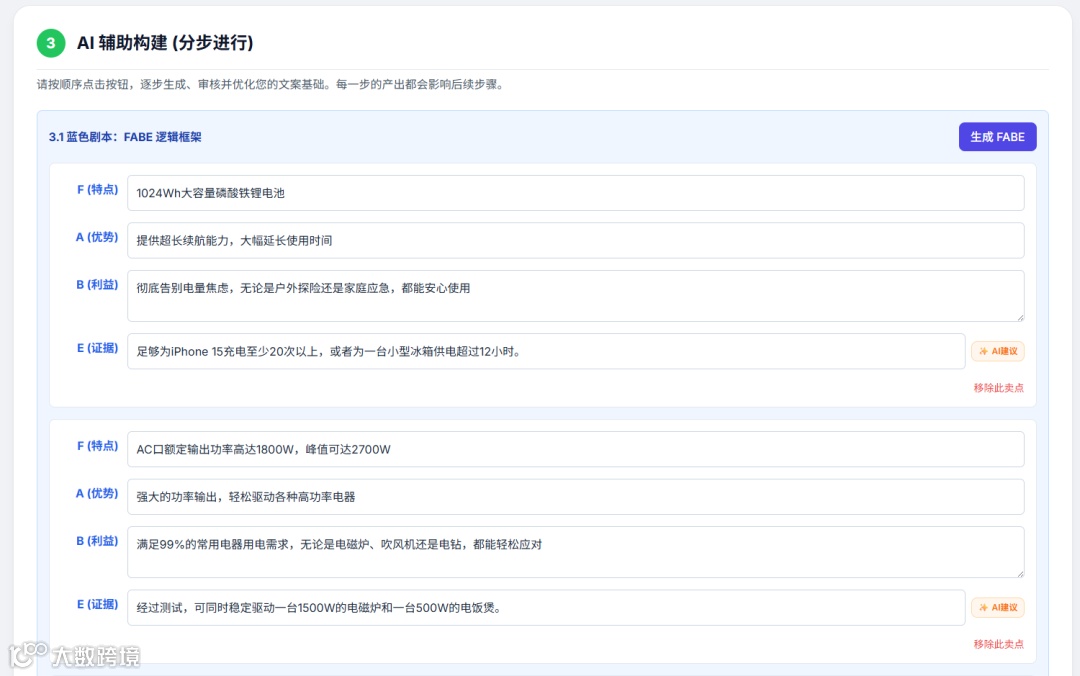Click AI建议 beside the 电磁炉 evidence
The height and width of the screenshot is (676, 1080).
pos(998,608)
